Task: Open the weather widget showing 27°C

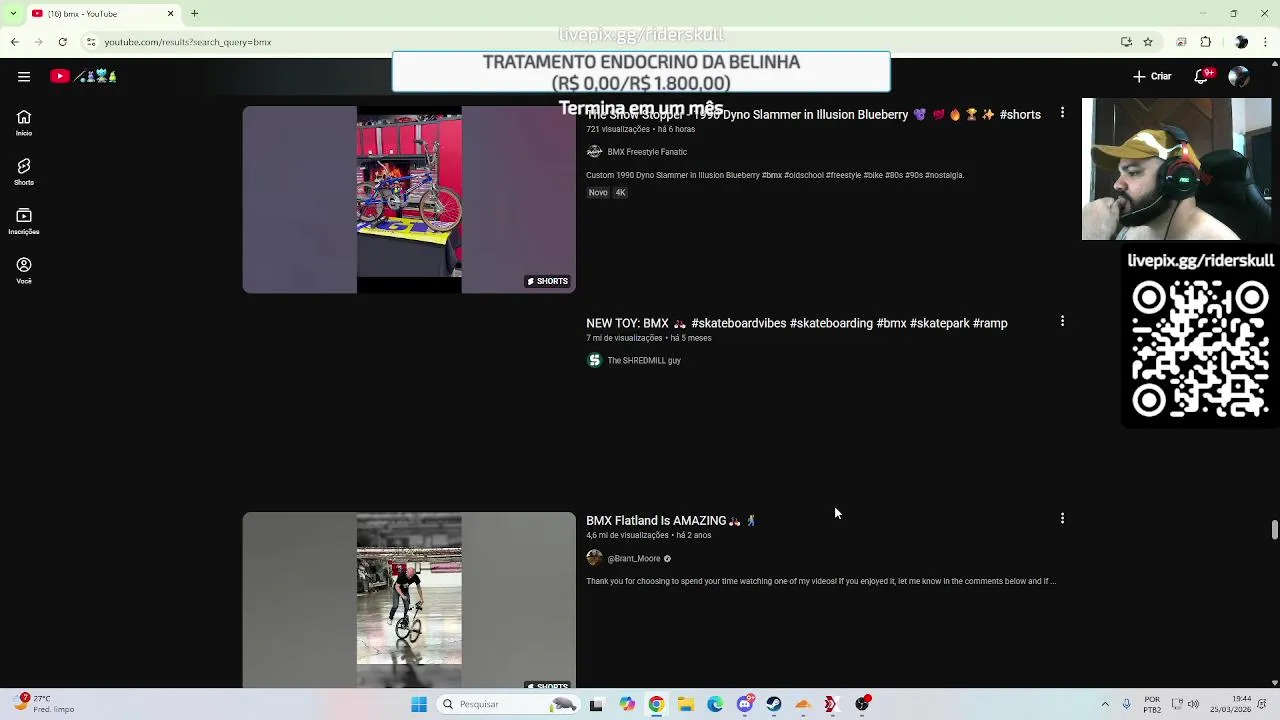Action: pos(45,704)
